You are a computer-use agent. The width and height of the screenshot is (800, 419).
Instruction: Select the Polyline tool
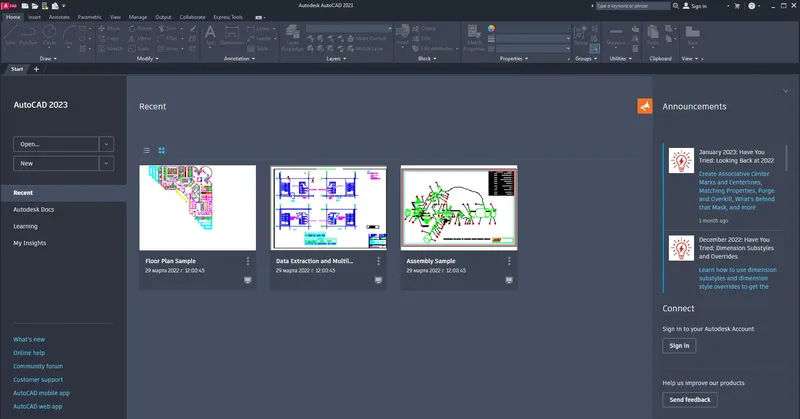(x=29, y=35)
